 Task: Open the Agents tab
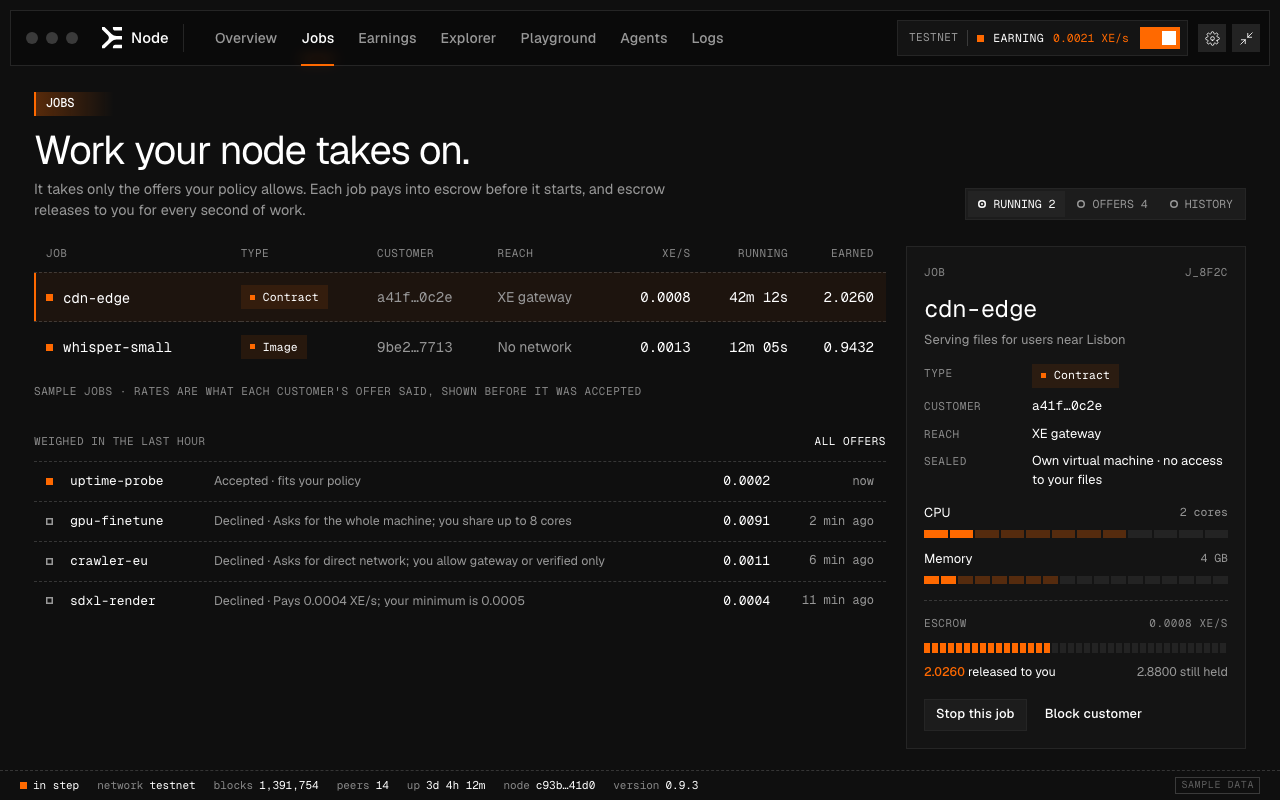click(x=644, y=38)
